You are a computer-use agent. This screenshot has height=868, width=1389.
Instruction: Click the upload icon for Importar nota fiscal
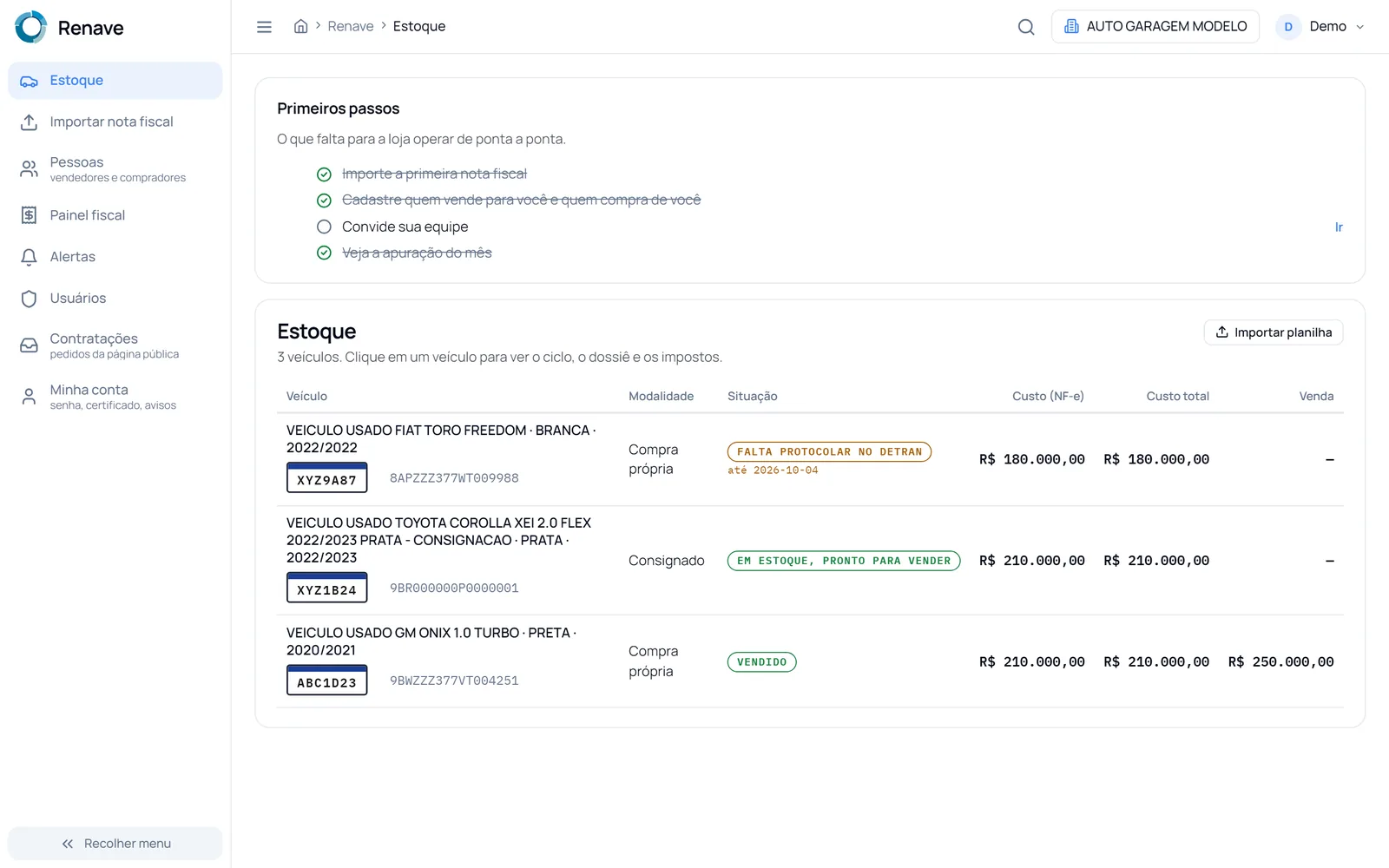pyautogui.click(x=29, y=122)
